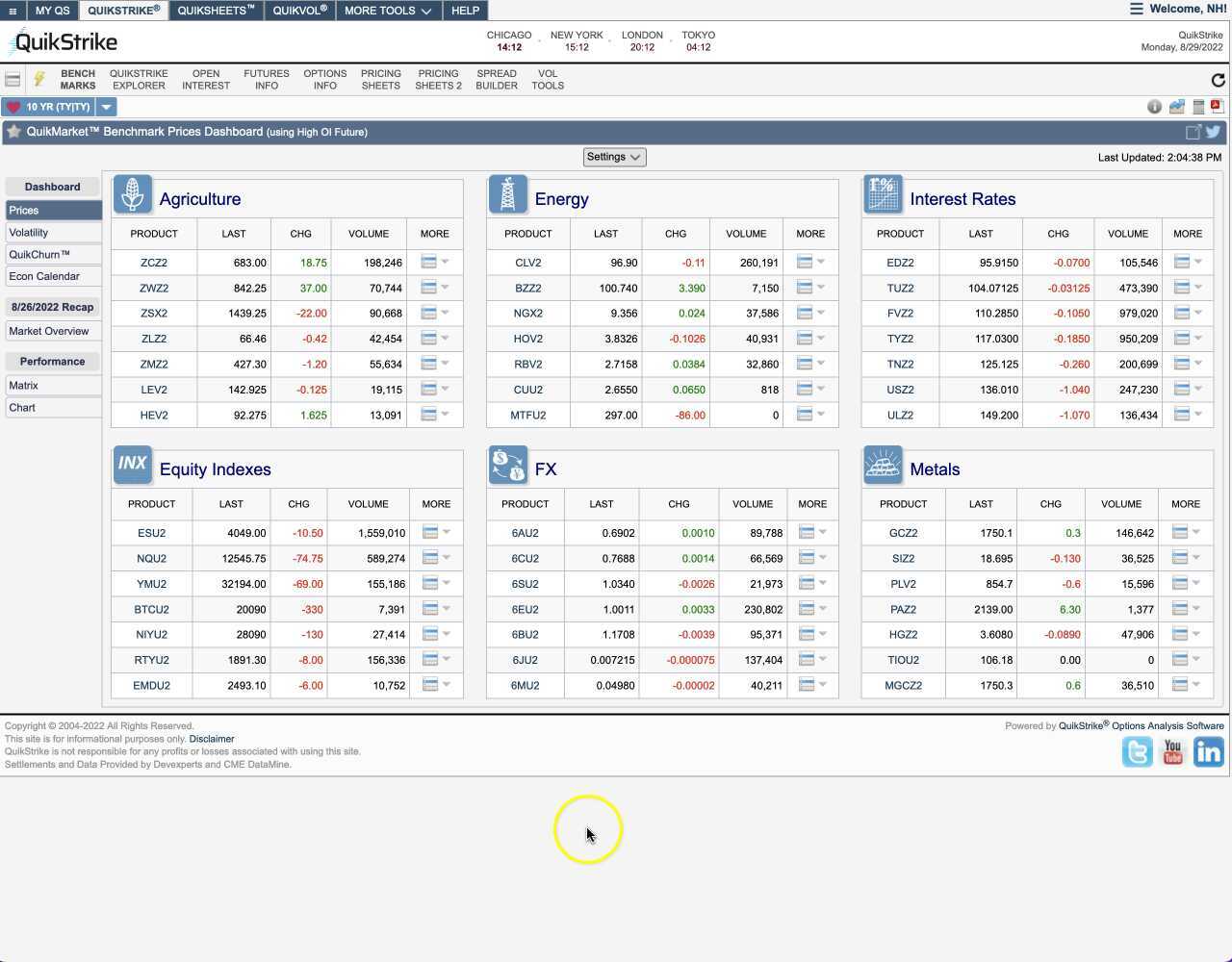1232x962 pixels.
Task: Open the More sheet icon for GCZ2
Action: click(x=1180, y=532)
